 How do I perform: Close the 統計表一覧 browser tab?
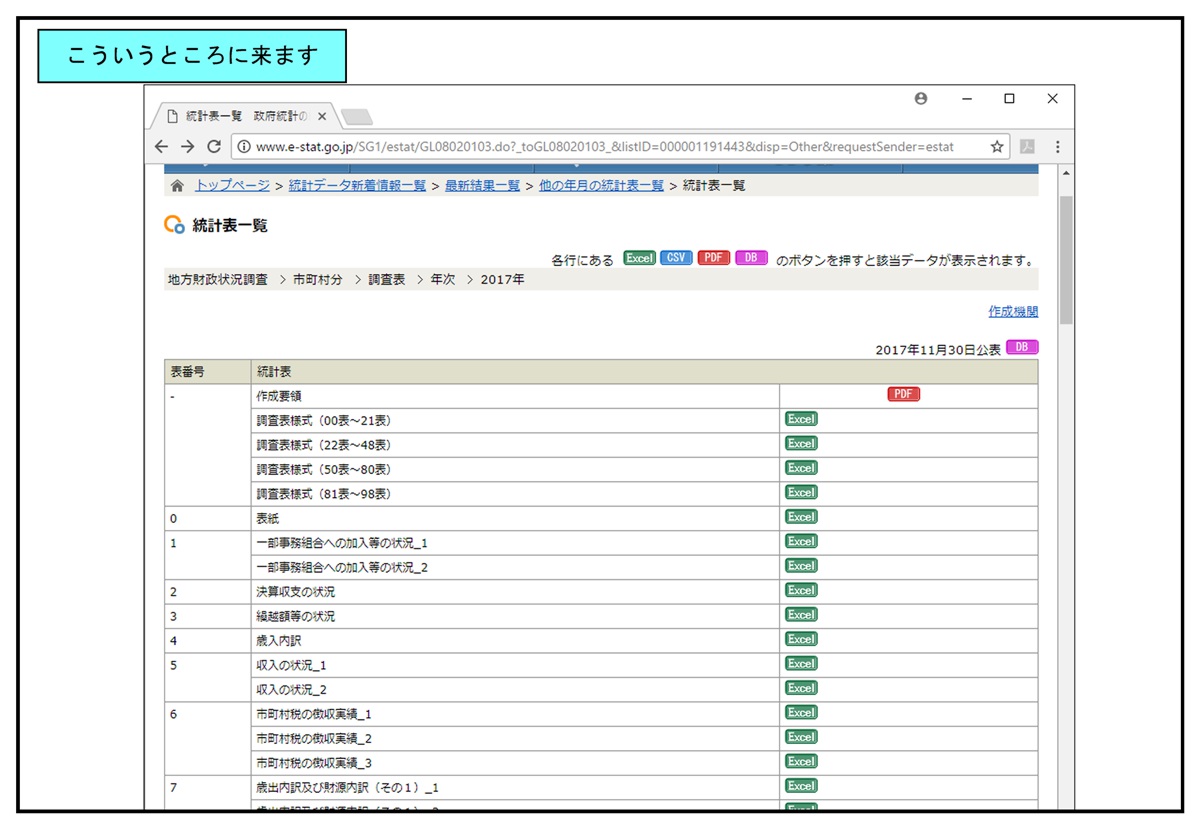click(x=322, y=116)
